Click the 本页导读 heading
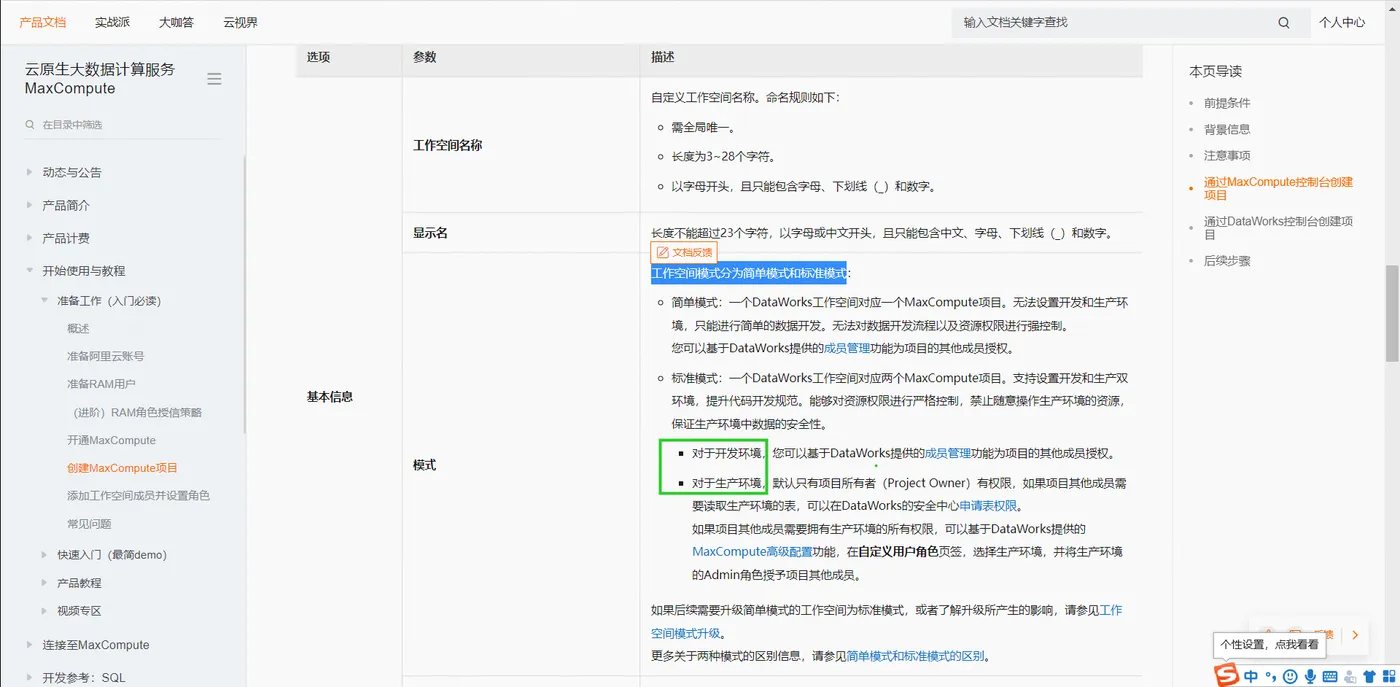The height and width of the screenshot is (687, 1400). [x=1215, y=71]
